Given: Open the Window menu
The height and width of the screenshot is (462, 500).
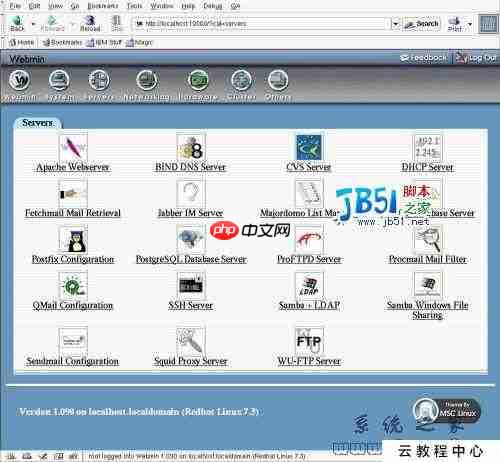Looking at the screenshot, I should (x=162, y=6).
